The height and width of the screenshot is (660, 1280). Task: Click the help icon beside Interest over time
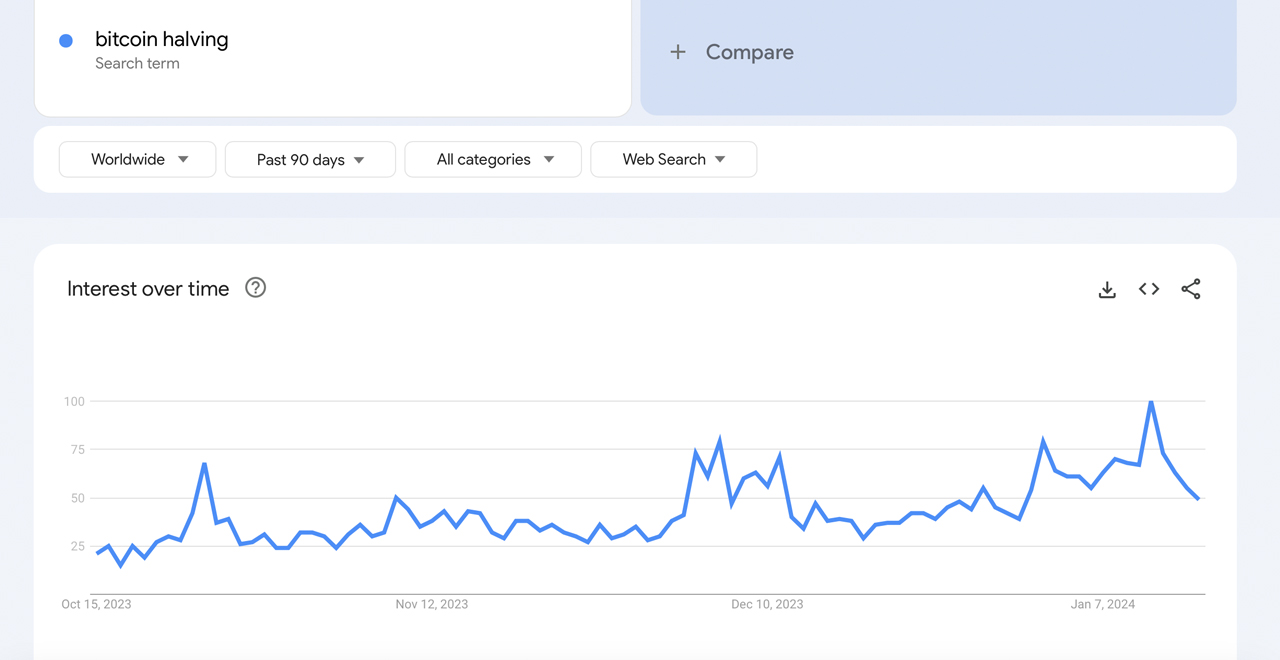[x=255, y=288]
